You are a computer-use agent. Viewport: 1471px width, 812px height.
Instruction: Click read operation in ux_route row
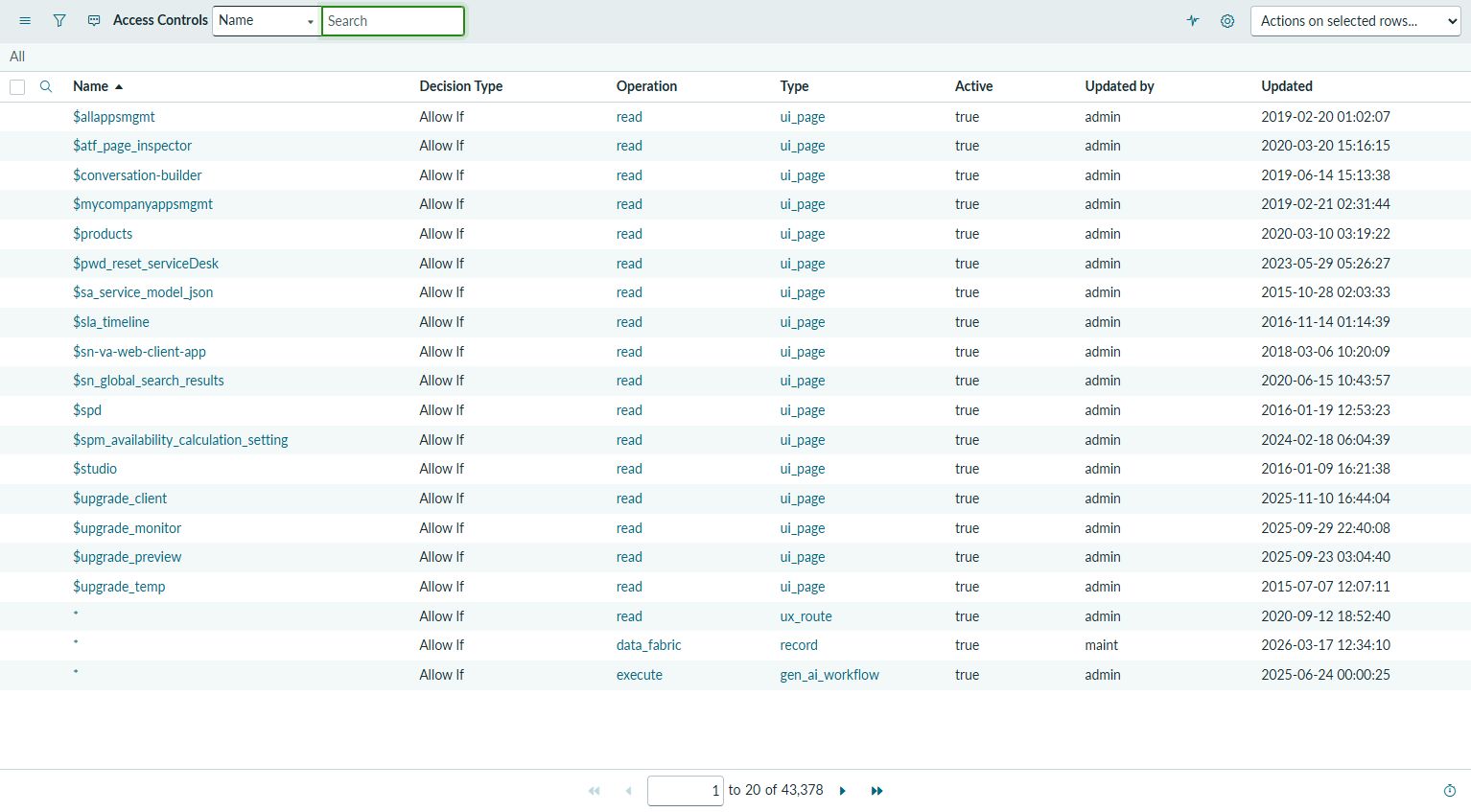pyautogui.click(x=629, y=616)
